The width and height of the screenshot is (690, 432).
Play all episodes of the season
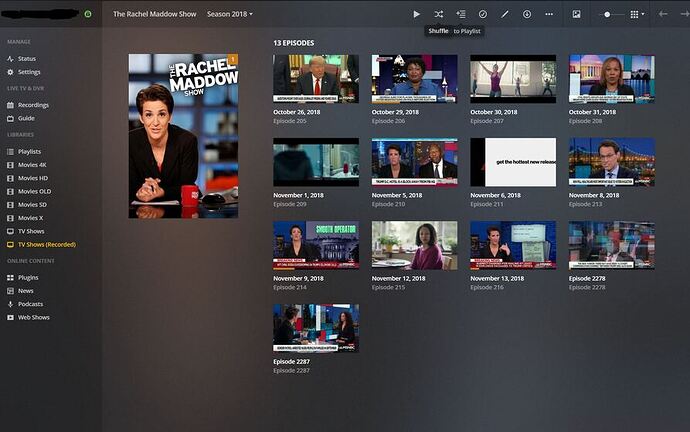[416, 14]
